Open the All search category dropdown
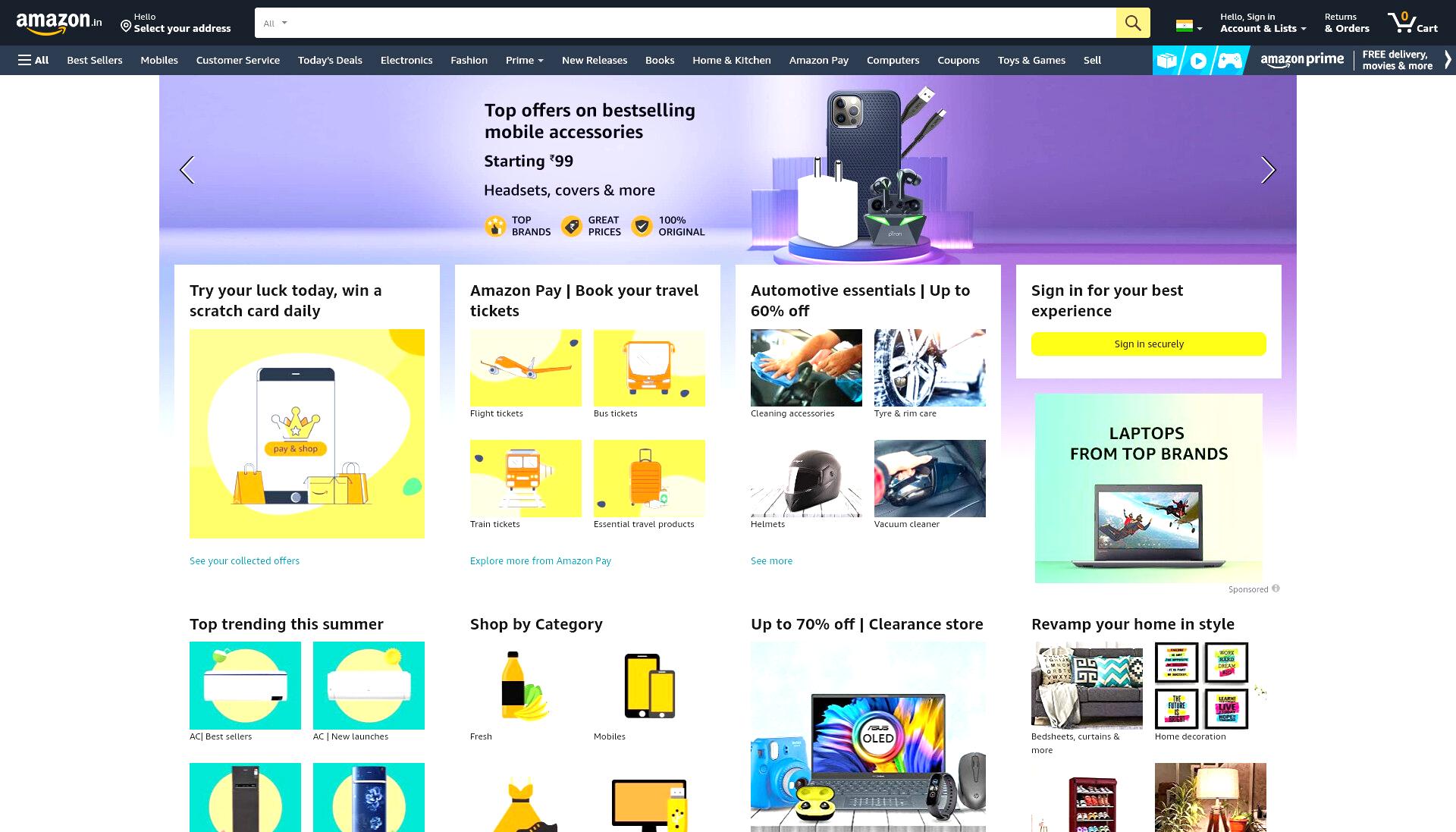 [x=275, y=23]
